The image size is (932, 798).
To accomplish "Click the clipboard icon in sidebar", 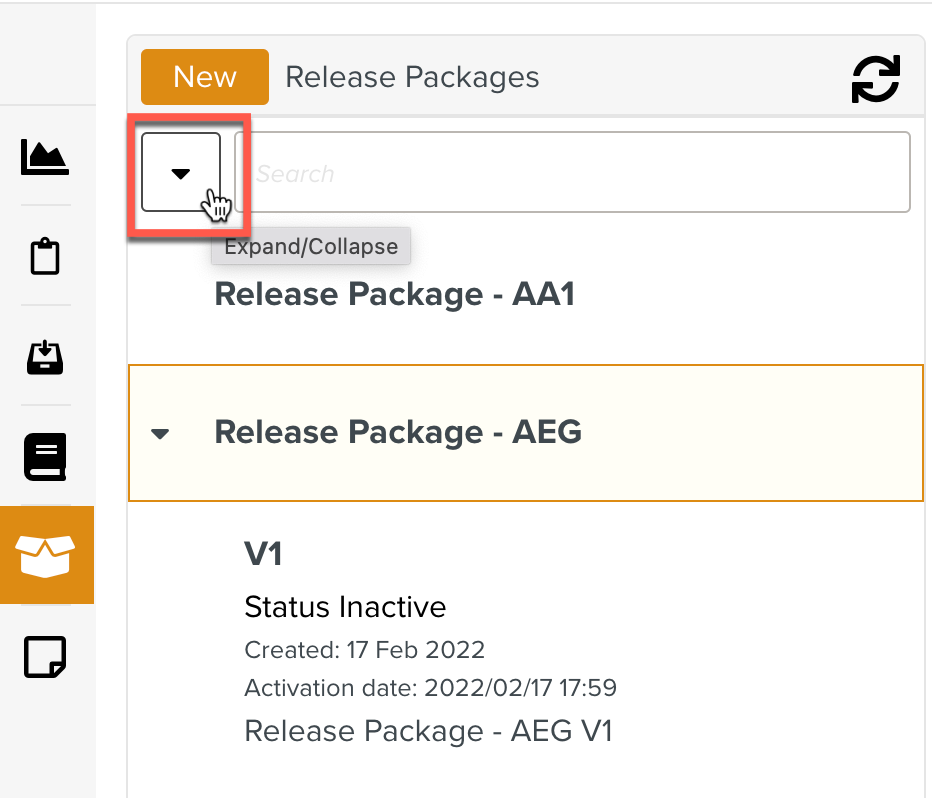I will point(45,256).
